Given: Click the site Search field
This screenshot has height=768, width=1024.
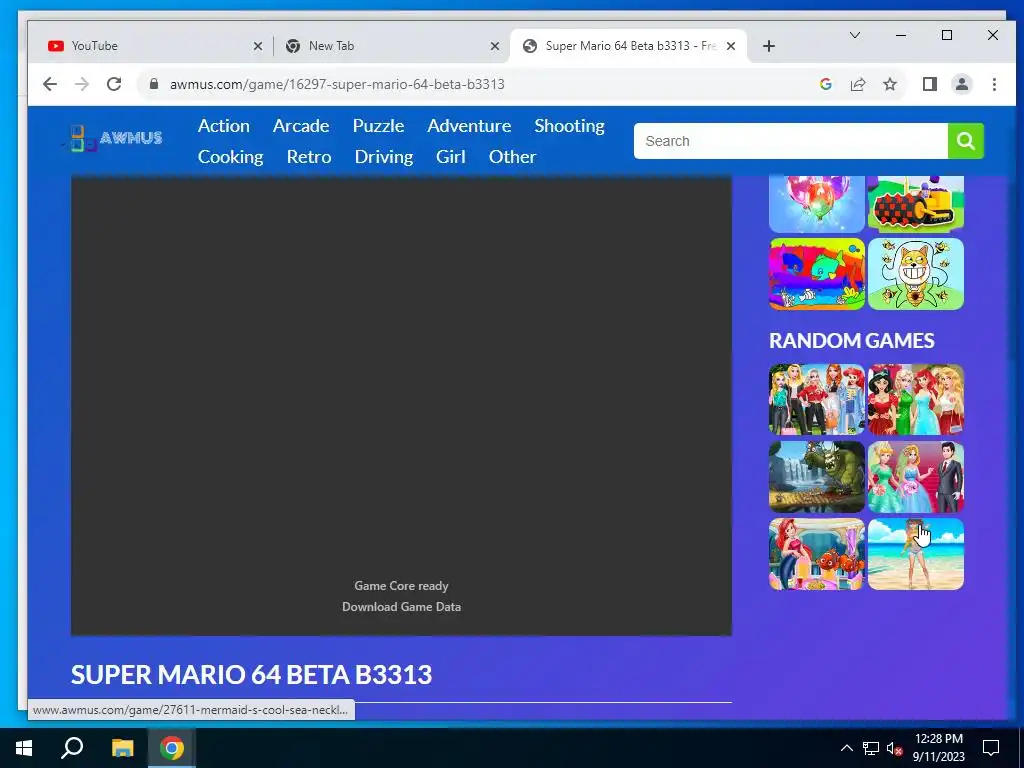Looking at the screenshot, I should pyautogui.click(x=791, y=141).
